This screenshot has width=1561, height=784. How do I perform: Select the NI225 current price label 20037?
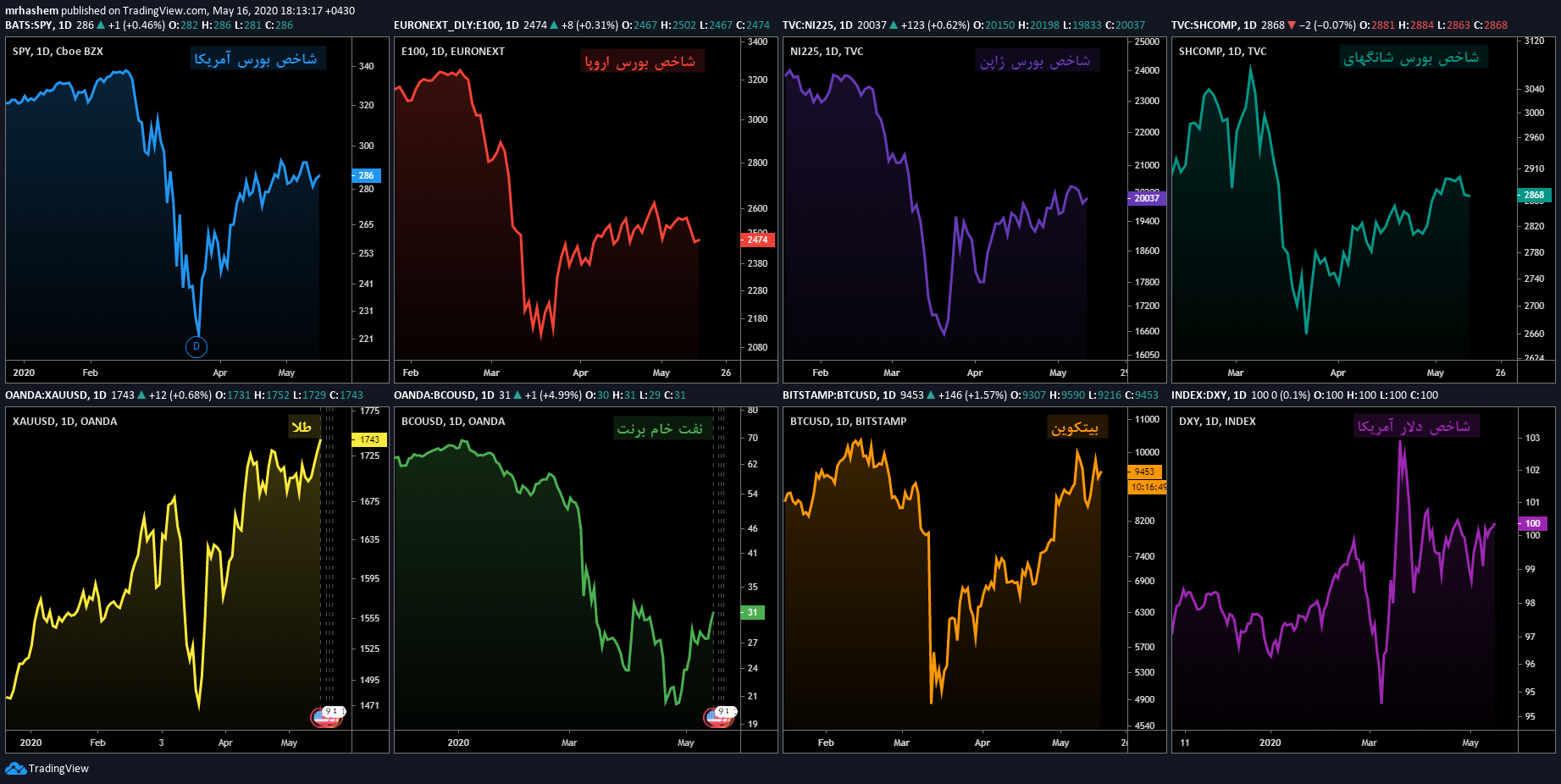[x=1147, y=198]
